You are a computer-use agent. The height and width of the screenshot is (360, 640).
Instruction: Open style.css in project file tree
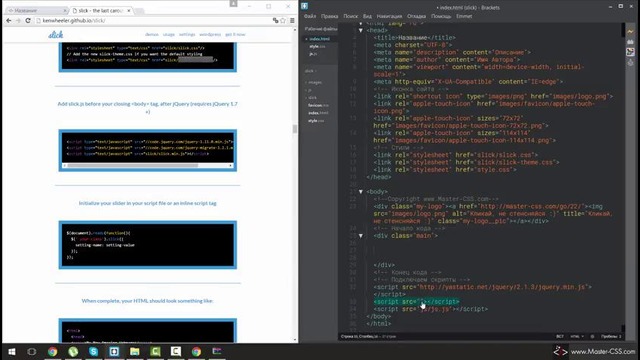[x=316, y=121]
